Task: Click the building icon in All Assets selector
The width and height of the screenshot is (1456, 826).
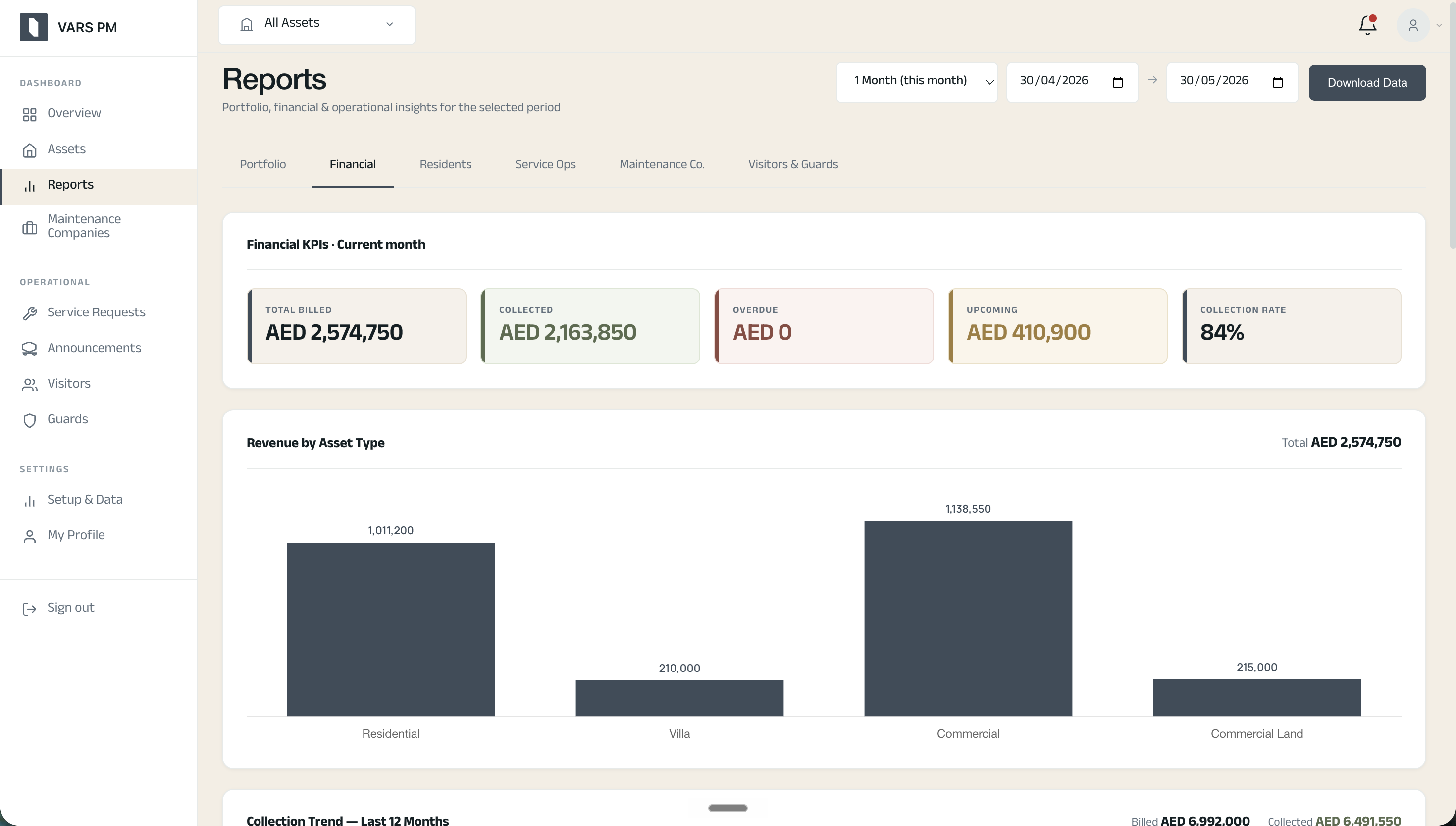Action: click(246, 24)
